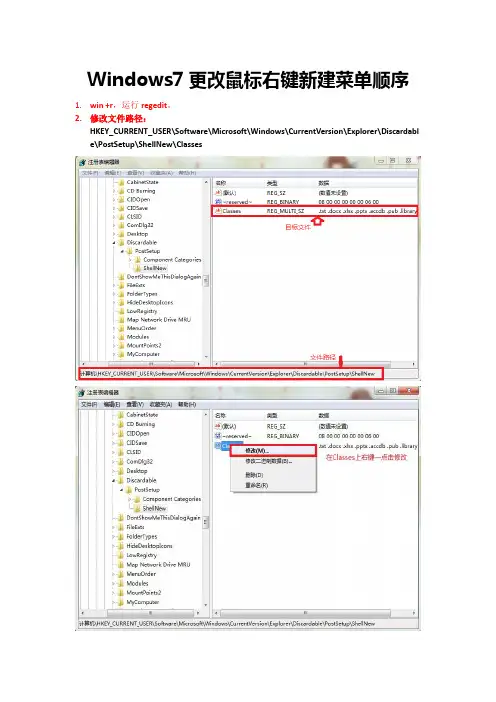The height and width of the screenshot is (702, 496).
Task: Select ShellNew key in lower window
Action: tap(154, 508)
